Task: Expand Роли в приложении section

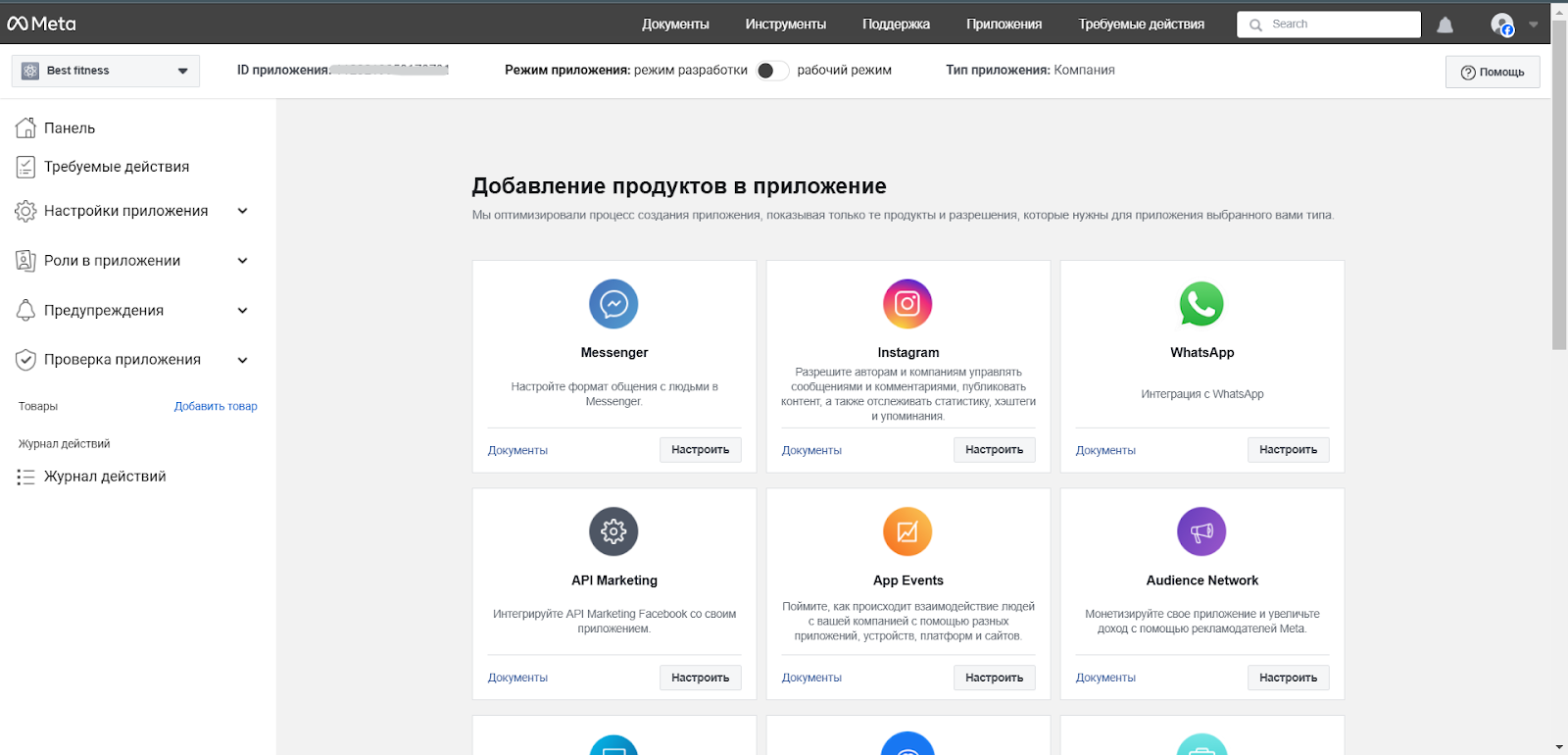Action: tap(242, 261)
